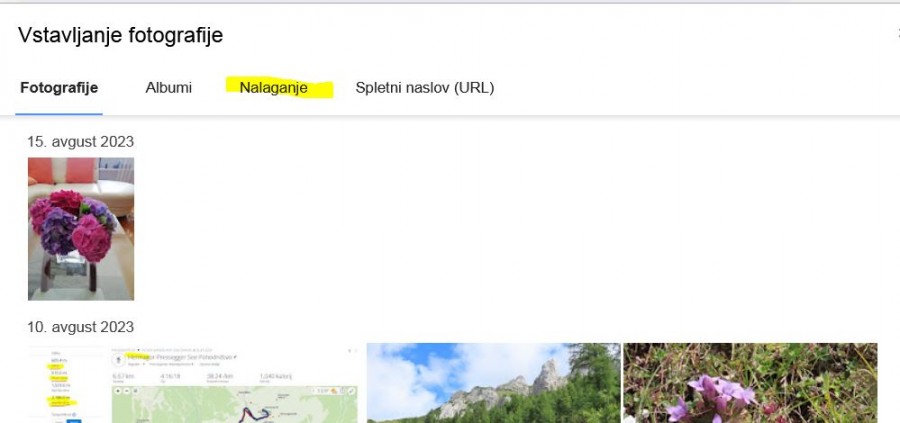Open the Albumi tab
The width and height of the screenshot is (900, 423).
(168, 88)
